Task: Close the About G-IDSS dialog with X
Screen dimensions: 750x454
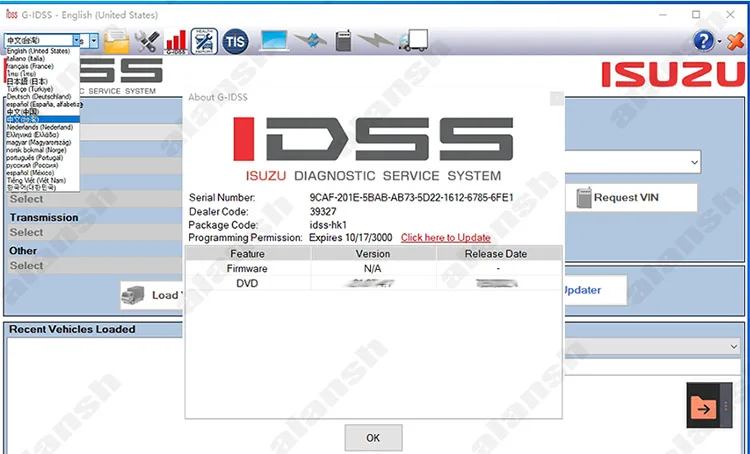Action: [556, 98]
